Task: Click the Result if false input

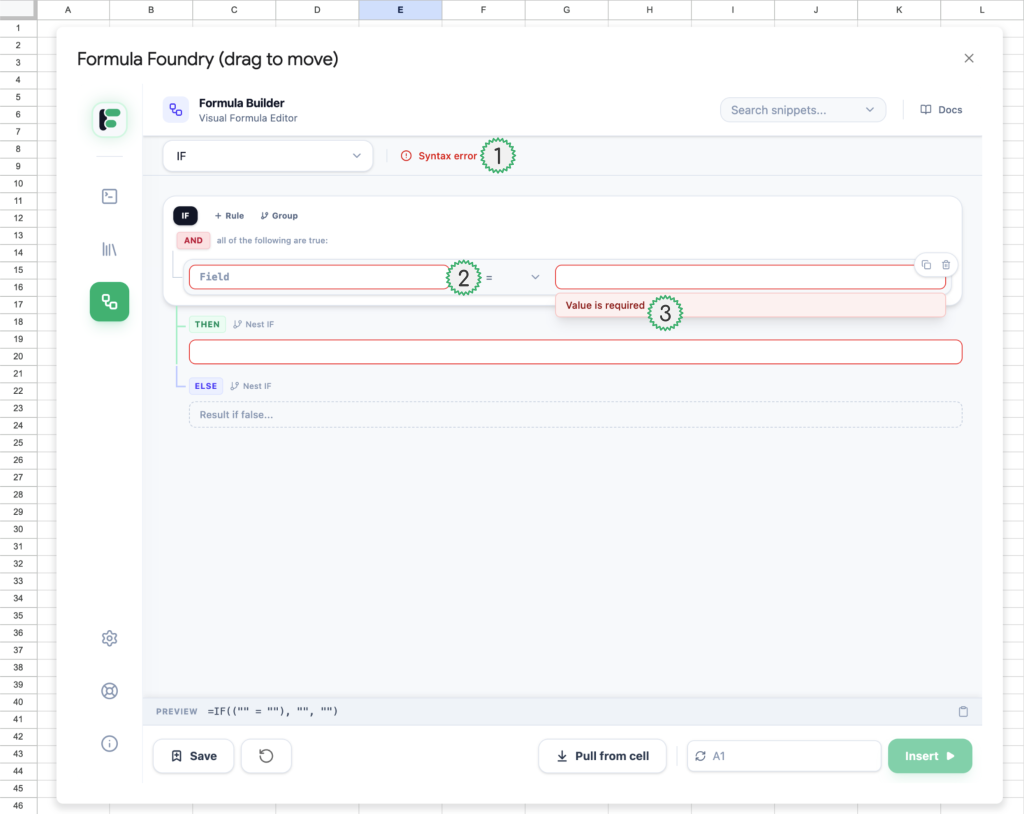Action: (575, 415)
